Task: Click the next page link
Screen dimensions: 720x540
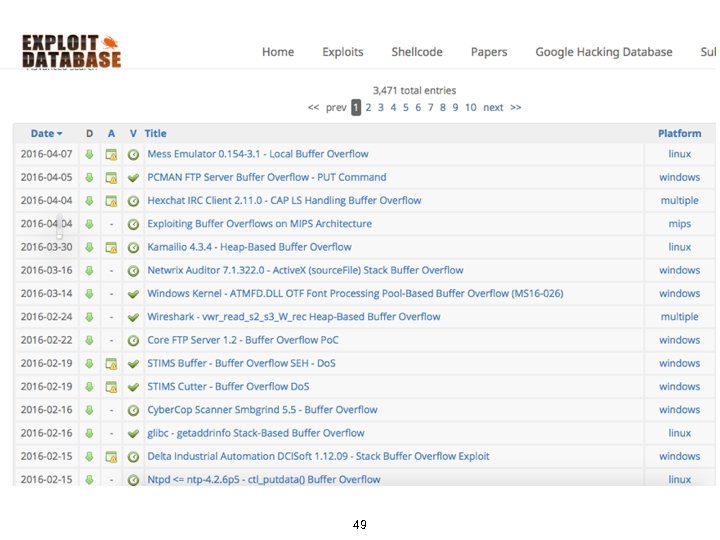Action: click(493, 107)
